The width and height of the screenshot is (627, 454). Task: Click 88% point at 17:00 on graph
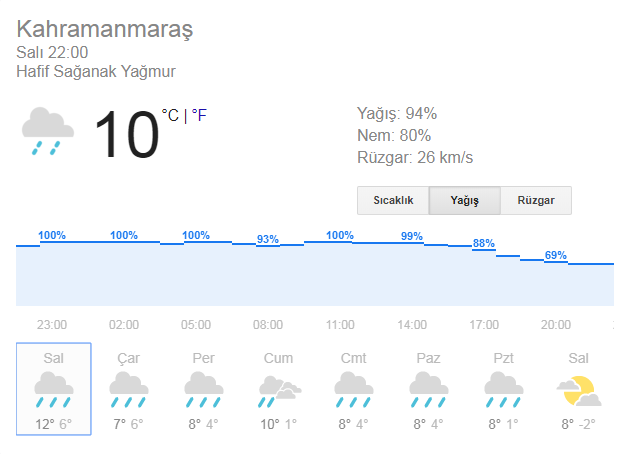pyautogui.click(x=484, y=243)
